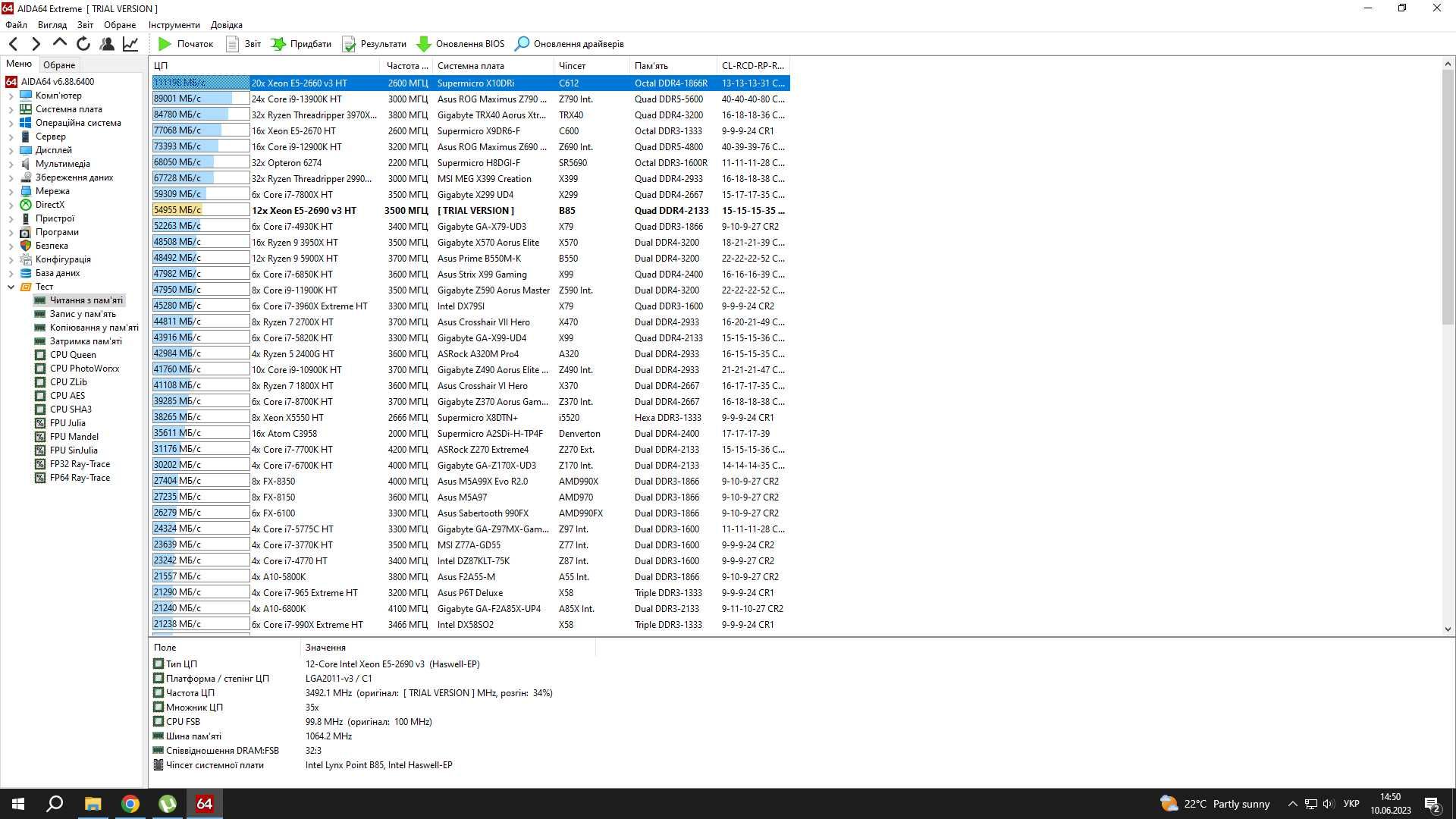
Task: Select the 24x Core i9-13900K HT row
Action: tap(470, 99)
